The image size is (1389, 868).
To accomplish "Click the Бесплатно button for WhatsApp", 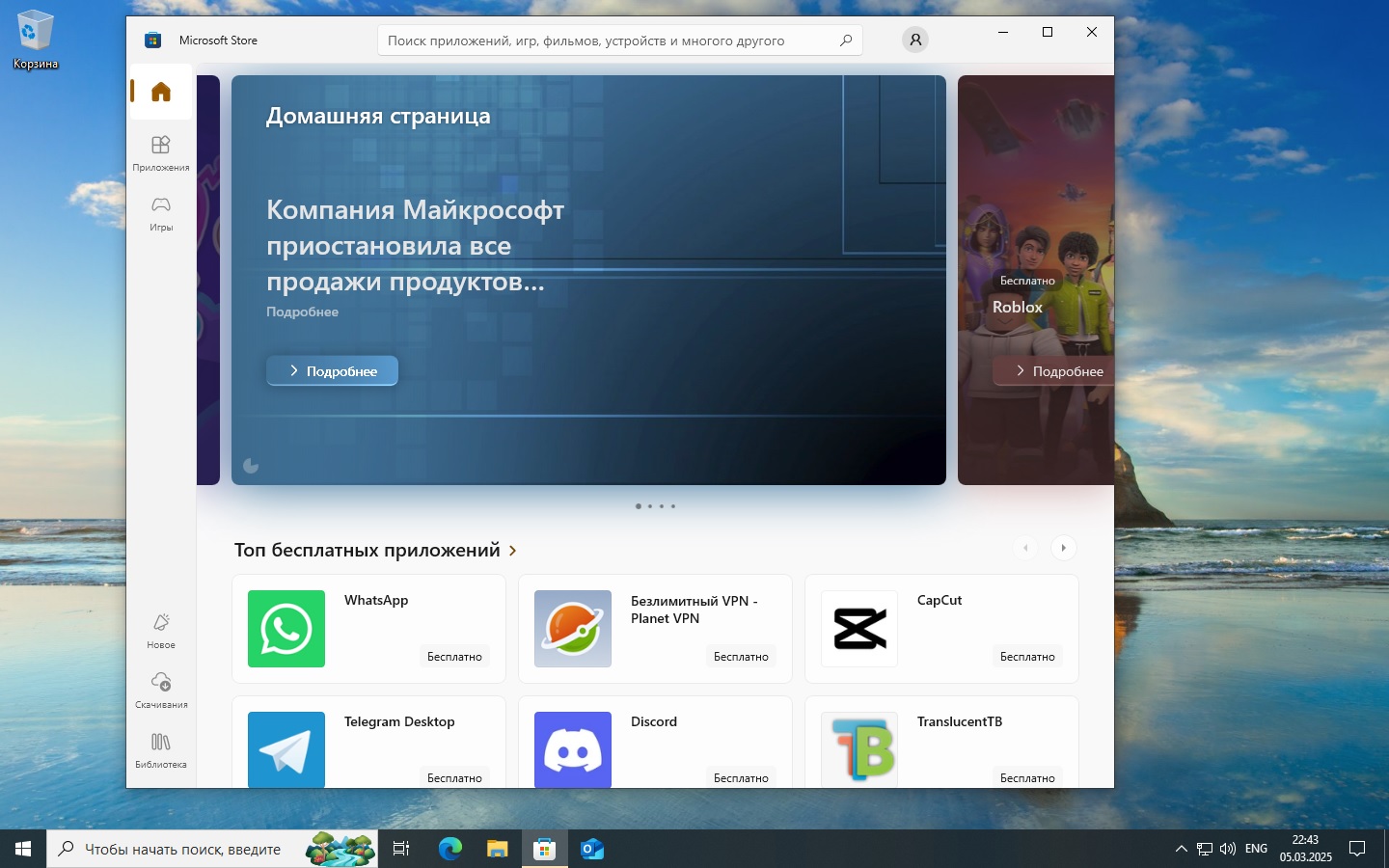I will [x=454, y=656].
